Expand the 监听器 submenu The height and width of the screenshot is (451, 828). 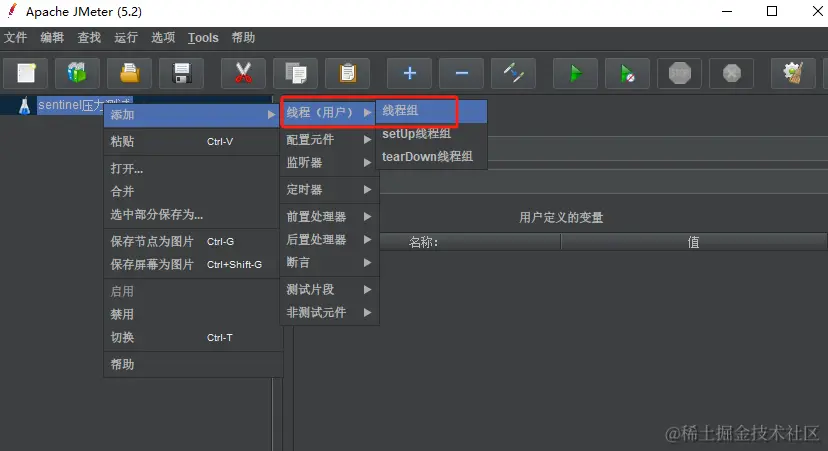330,163
